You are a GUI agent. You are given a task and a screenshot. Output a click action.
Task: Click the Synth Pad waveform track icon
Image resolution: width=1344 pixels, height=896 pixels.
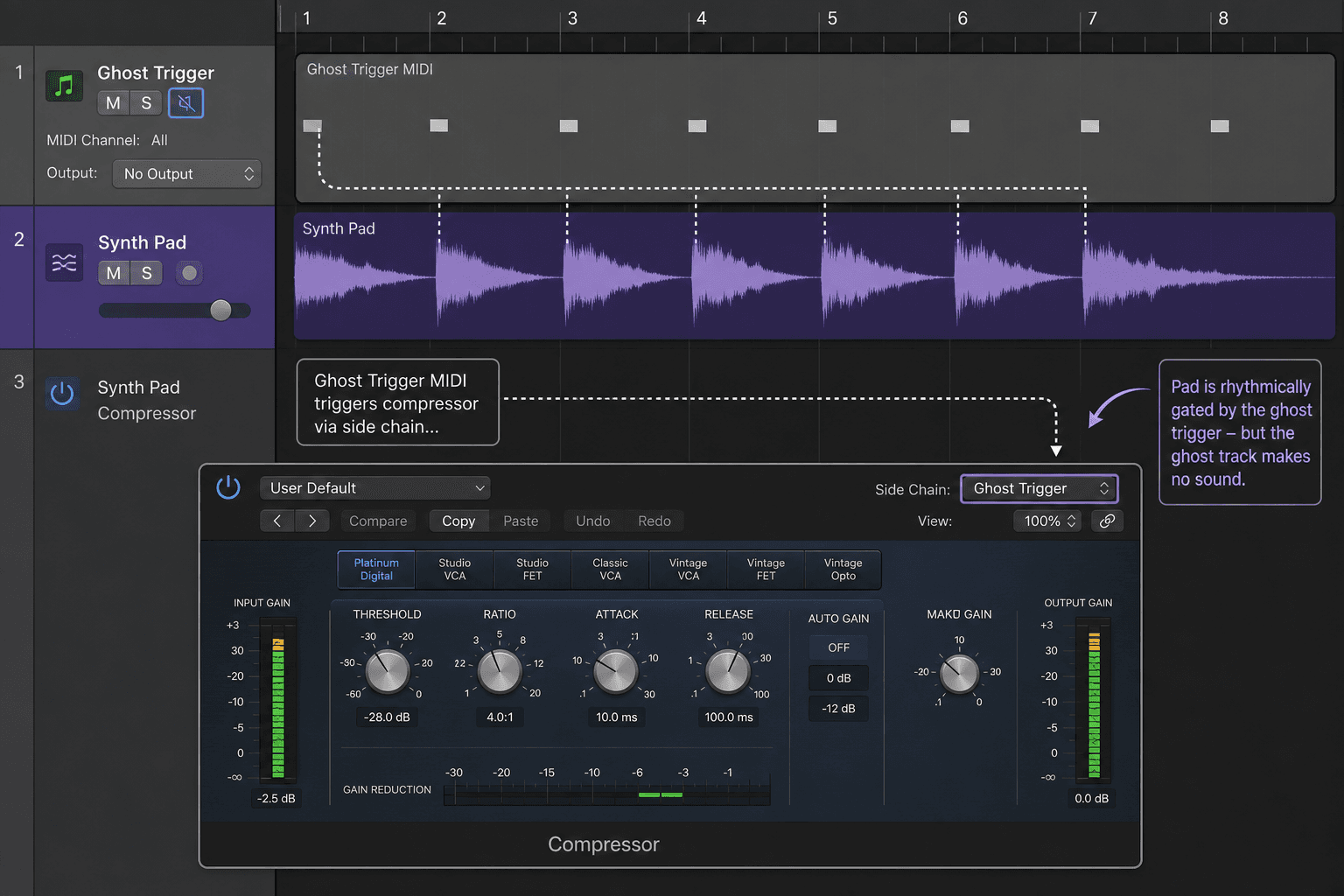64,262
